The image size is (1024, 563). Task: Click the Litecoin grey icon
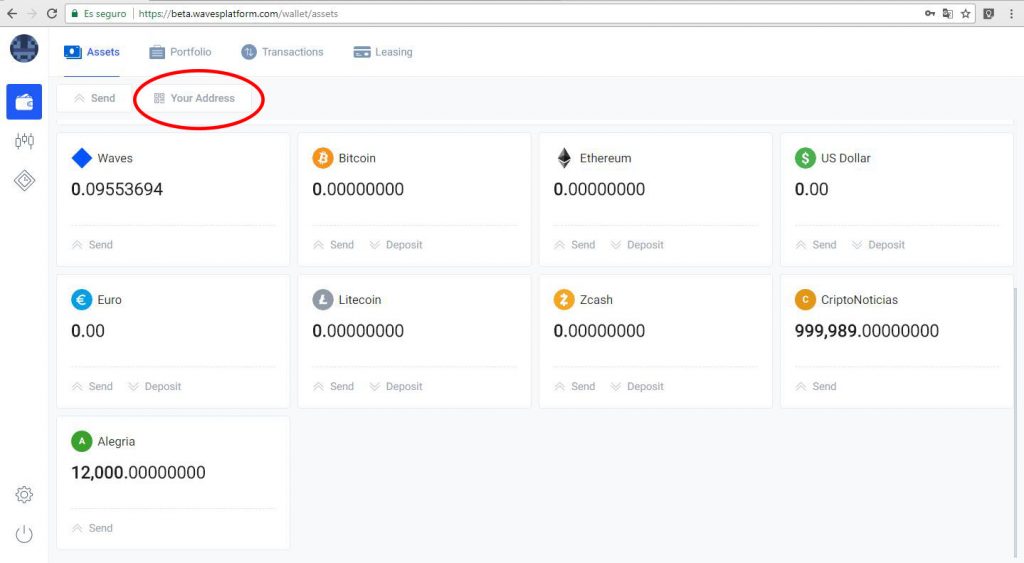click(x=323, y=300)
